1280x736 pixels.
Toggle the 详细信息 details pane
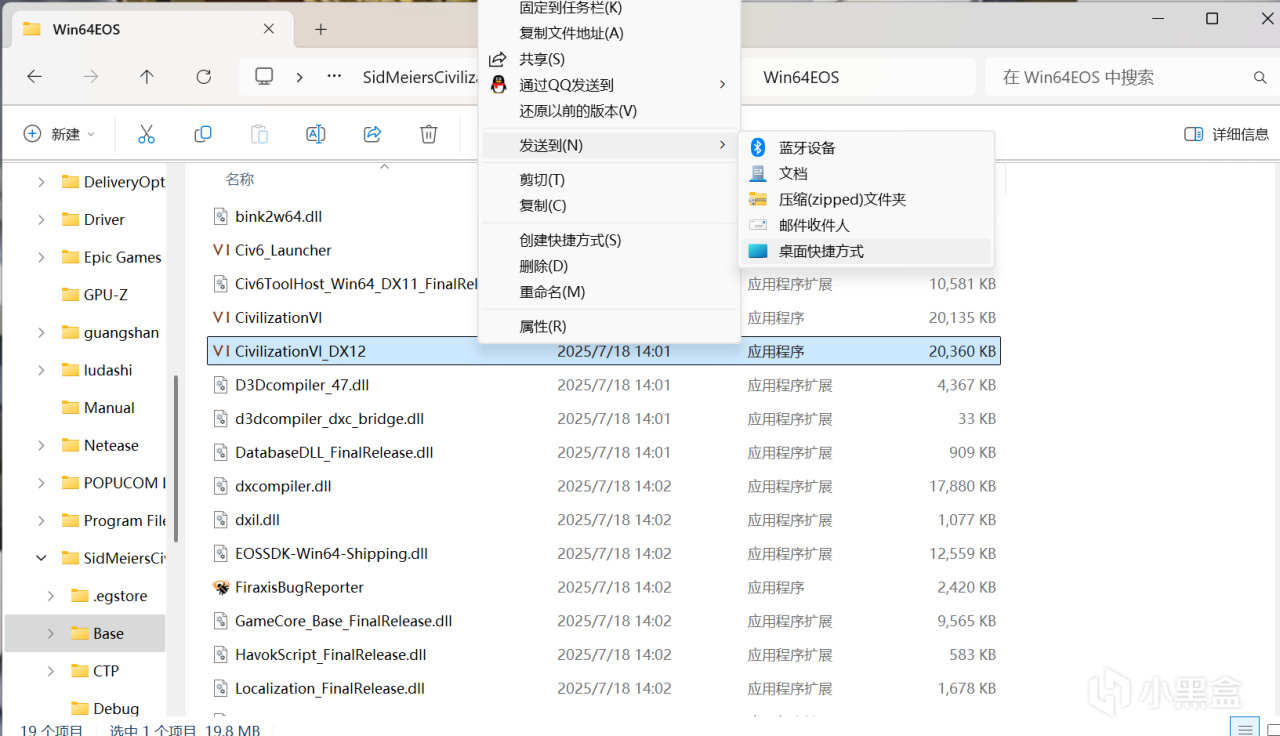(x=1226, y=134)
